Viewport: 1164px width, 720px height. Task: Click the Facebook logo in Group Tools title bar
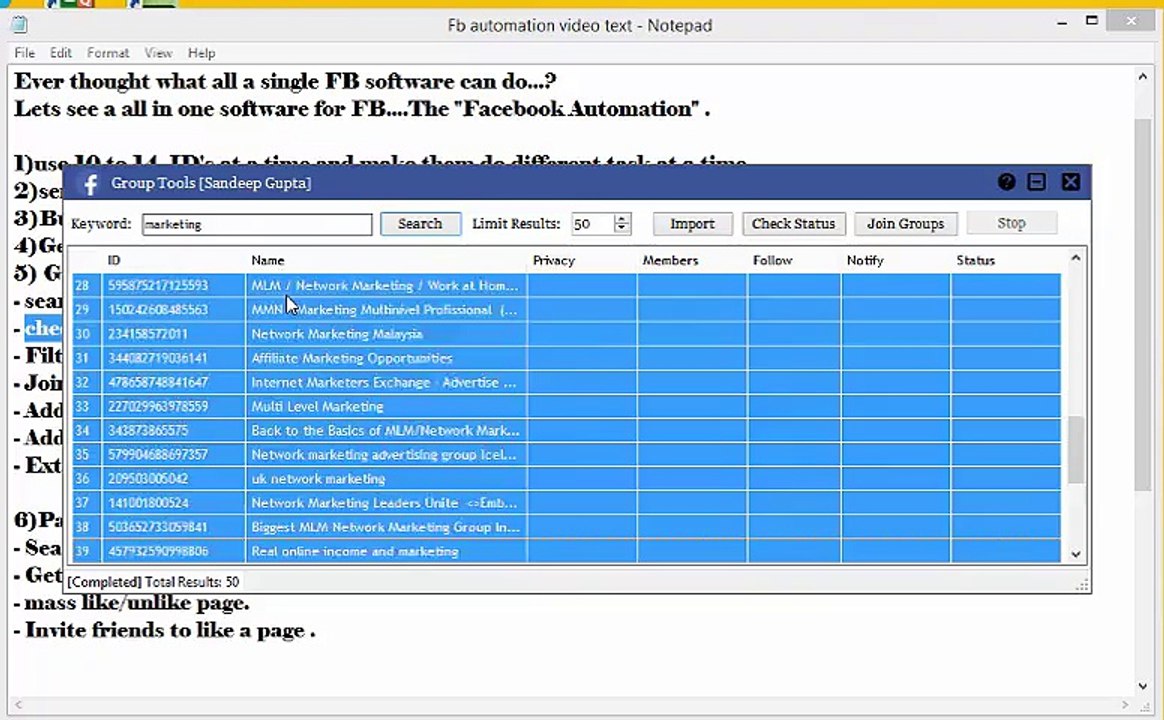point(90,183)
